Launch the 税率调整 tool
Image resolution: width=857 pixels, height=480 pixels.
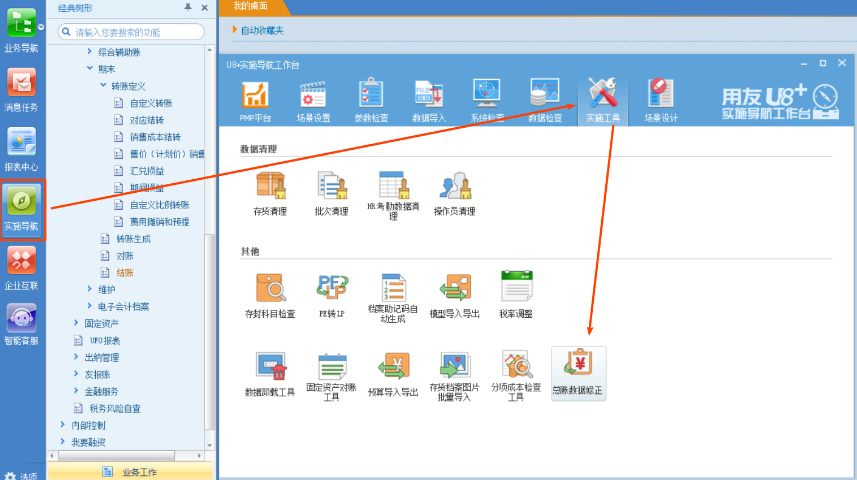(x=515, y=294)
